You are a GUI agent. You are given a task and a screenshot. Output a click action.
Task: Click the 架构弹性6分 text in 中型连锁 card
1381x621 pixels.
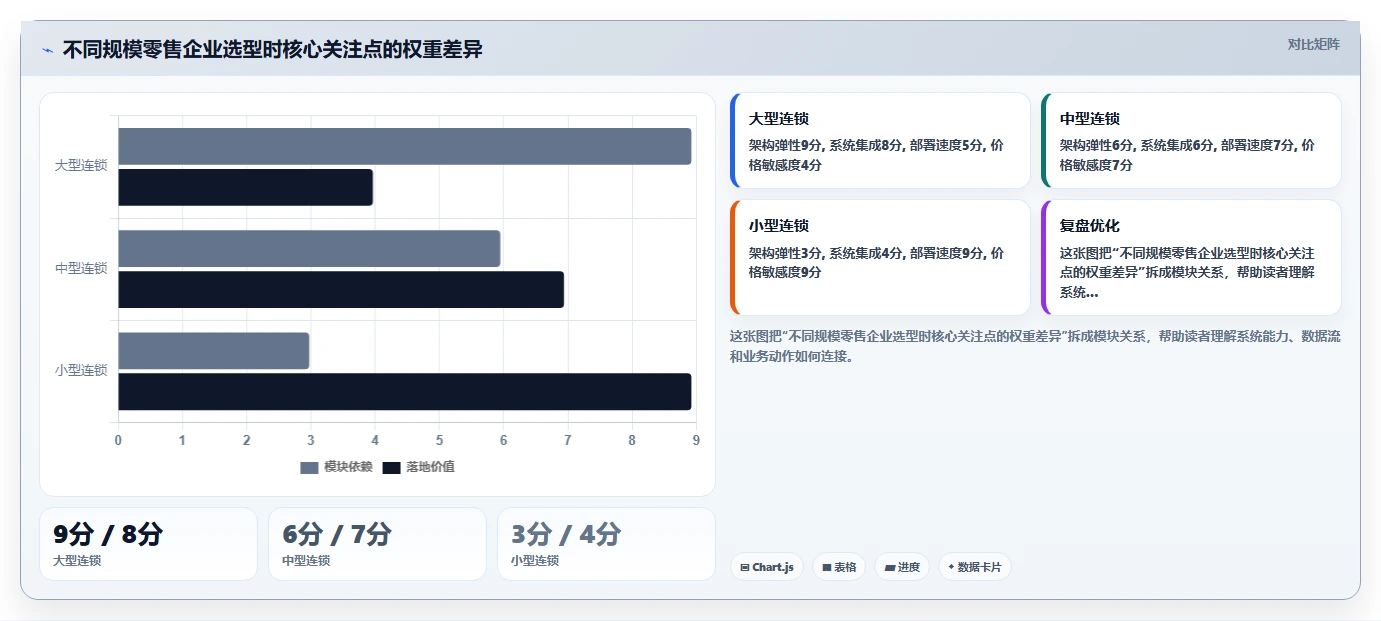pyautogui.click(x=1097, y=145)
